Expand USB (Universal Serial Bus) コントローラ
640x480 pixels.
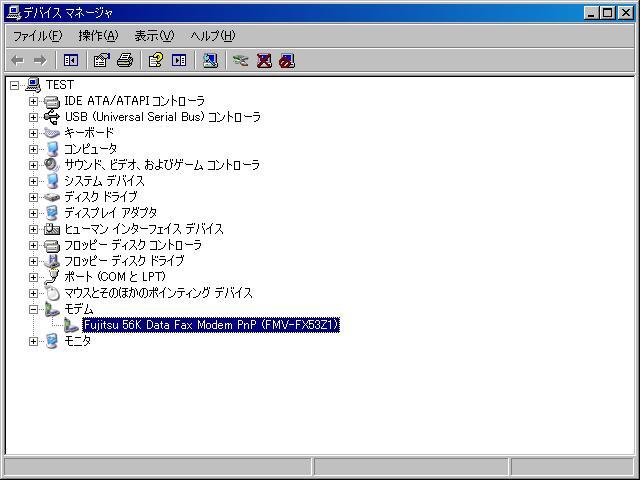(33, 117)
